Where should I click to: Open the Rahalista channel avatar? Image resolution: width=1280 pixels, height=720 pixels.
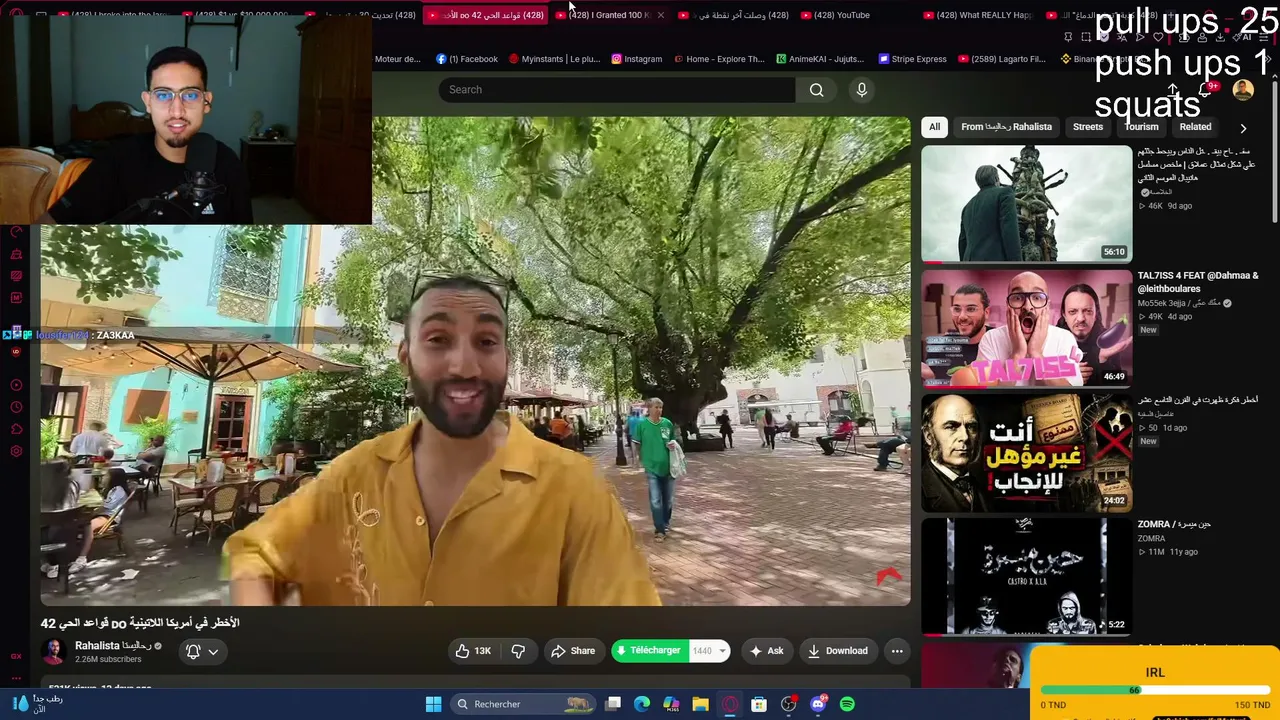54,652
